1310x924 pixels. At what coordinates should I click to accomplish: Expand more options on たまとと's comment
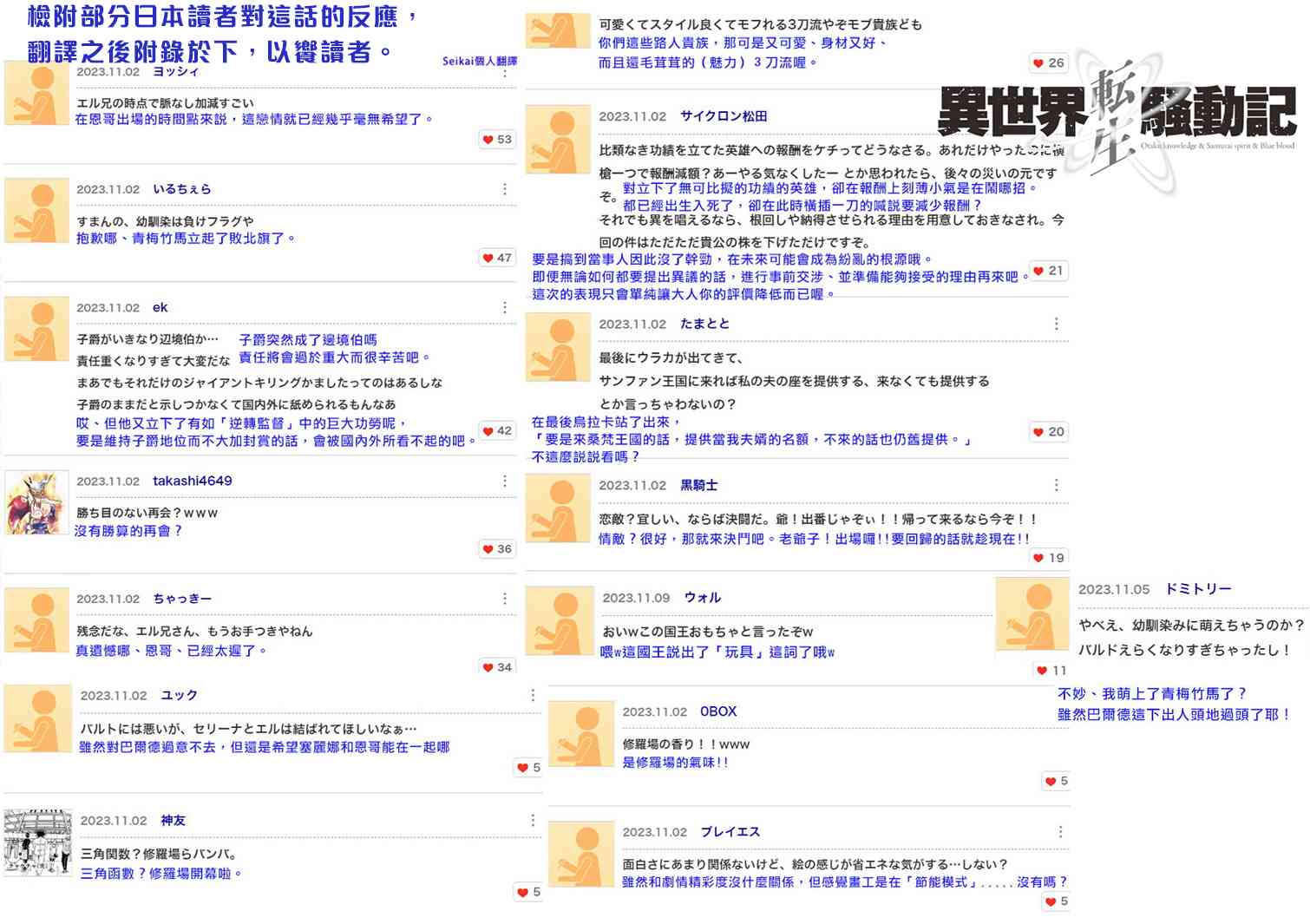pyautogui.click(x=1056, y=324)
